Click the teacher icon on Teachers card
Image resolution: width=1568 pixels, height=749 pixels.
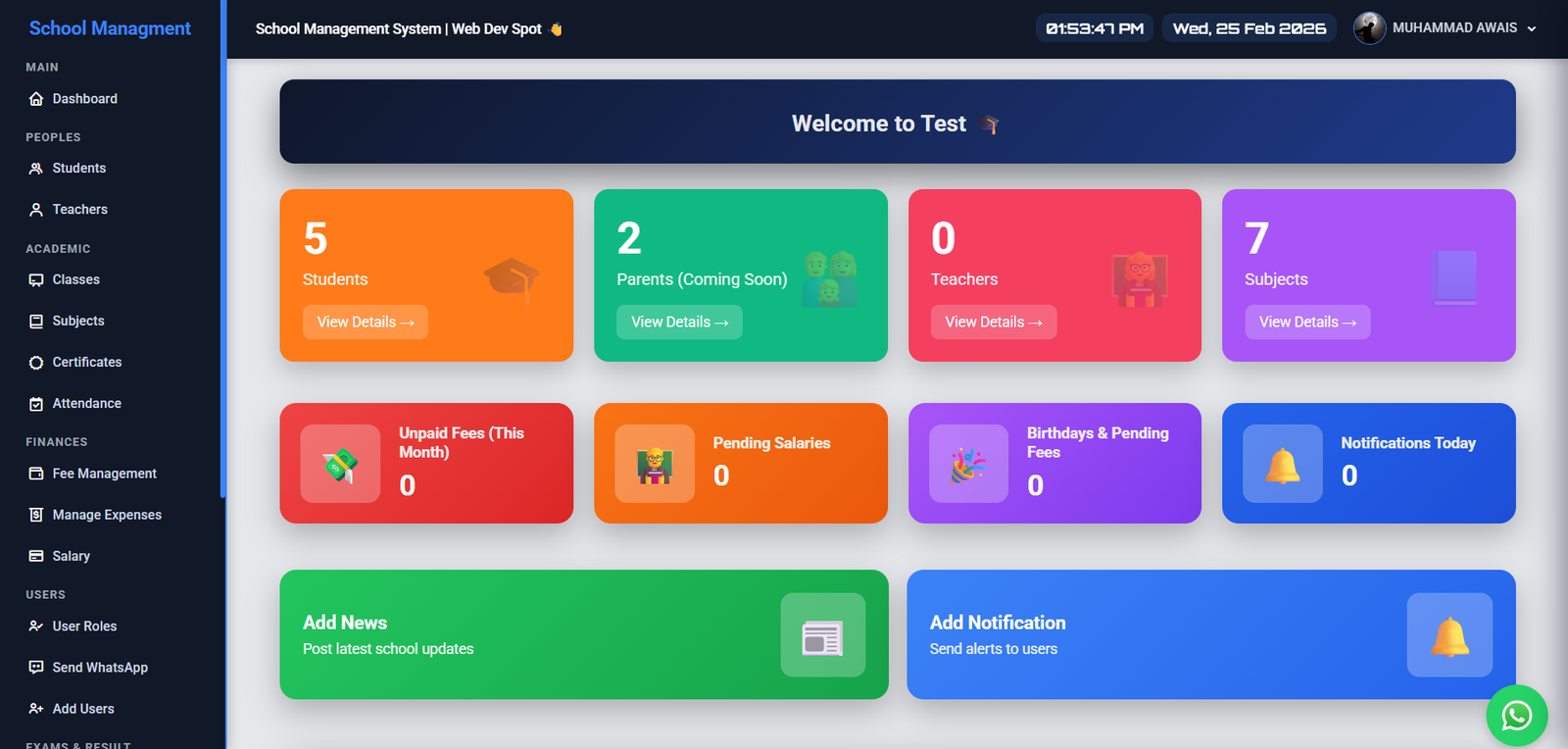[x=1140, y=280]
